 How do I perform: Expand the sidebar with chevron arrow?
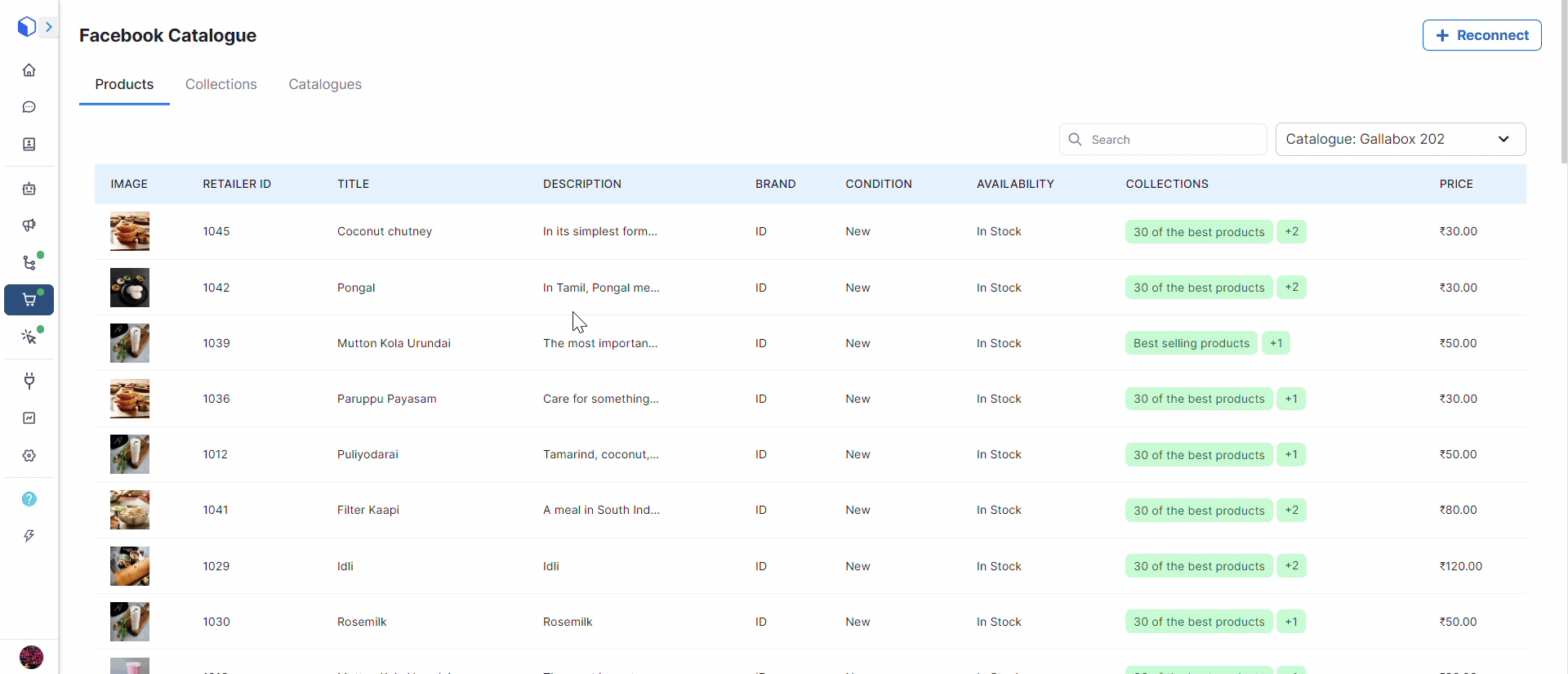[49, 27]
